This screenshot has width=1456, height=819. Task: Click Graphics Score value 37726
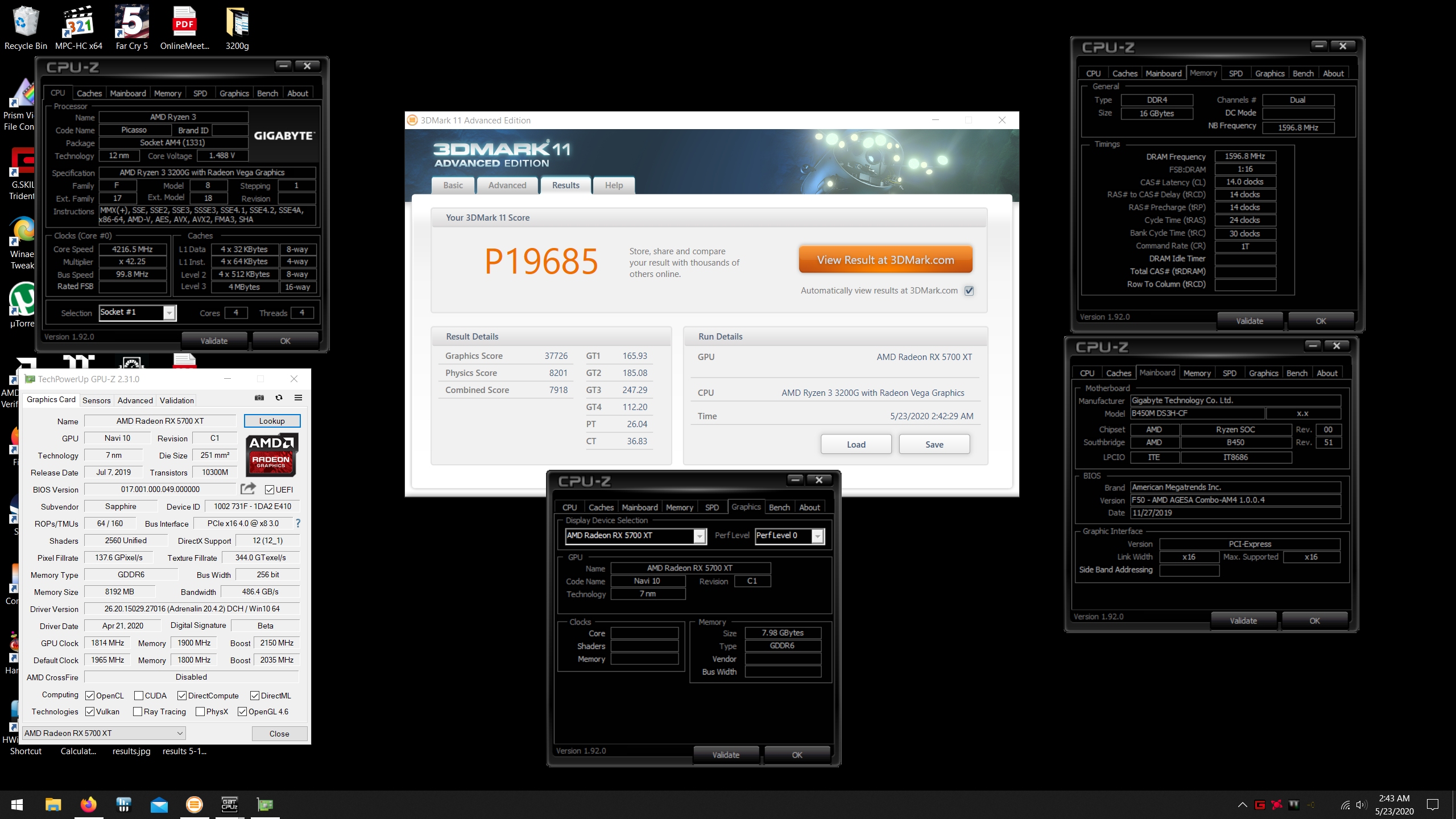(556, 356)
